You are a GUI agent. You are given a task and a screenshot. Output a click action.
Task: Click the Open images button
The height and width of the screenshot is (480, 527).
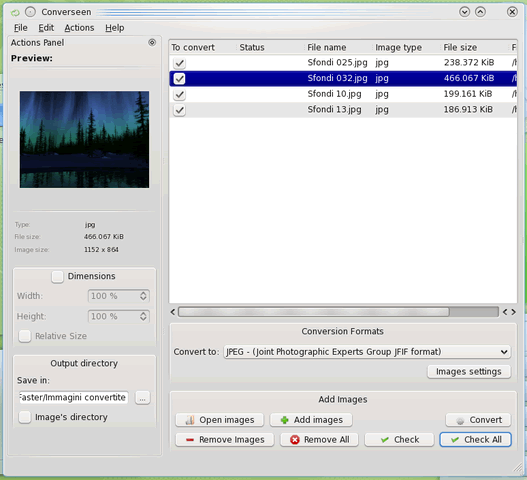[220, 420]
